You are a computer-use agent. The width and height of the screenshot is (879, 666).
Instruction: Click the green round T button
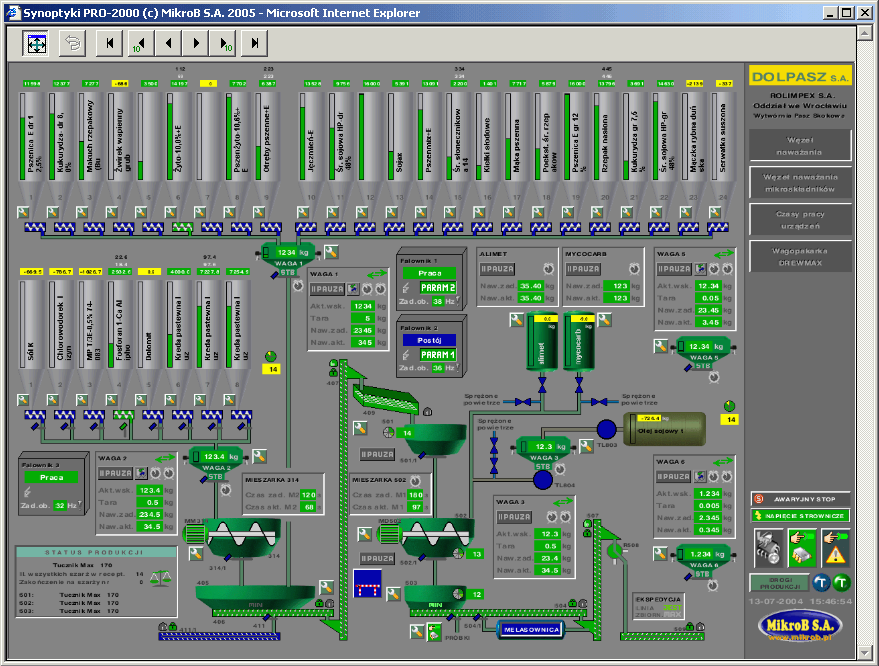click(x=841, y=582)
